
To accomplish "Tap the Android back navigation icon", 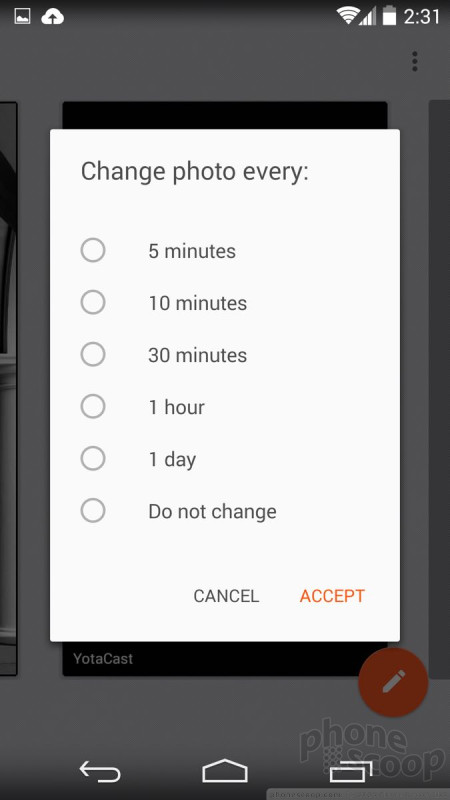I will 100,771.
